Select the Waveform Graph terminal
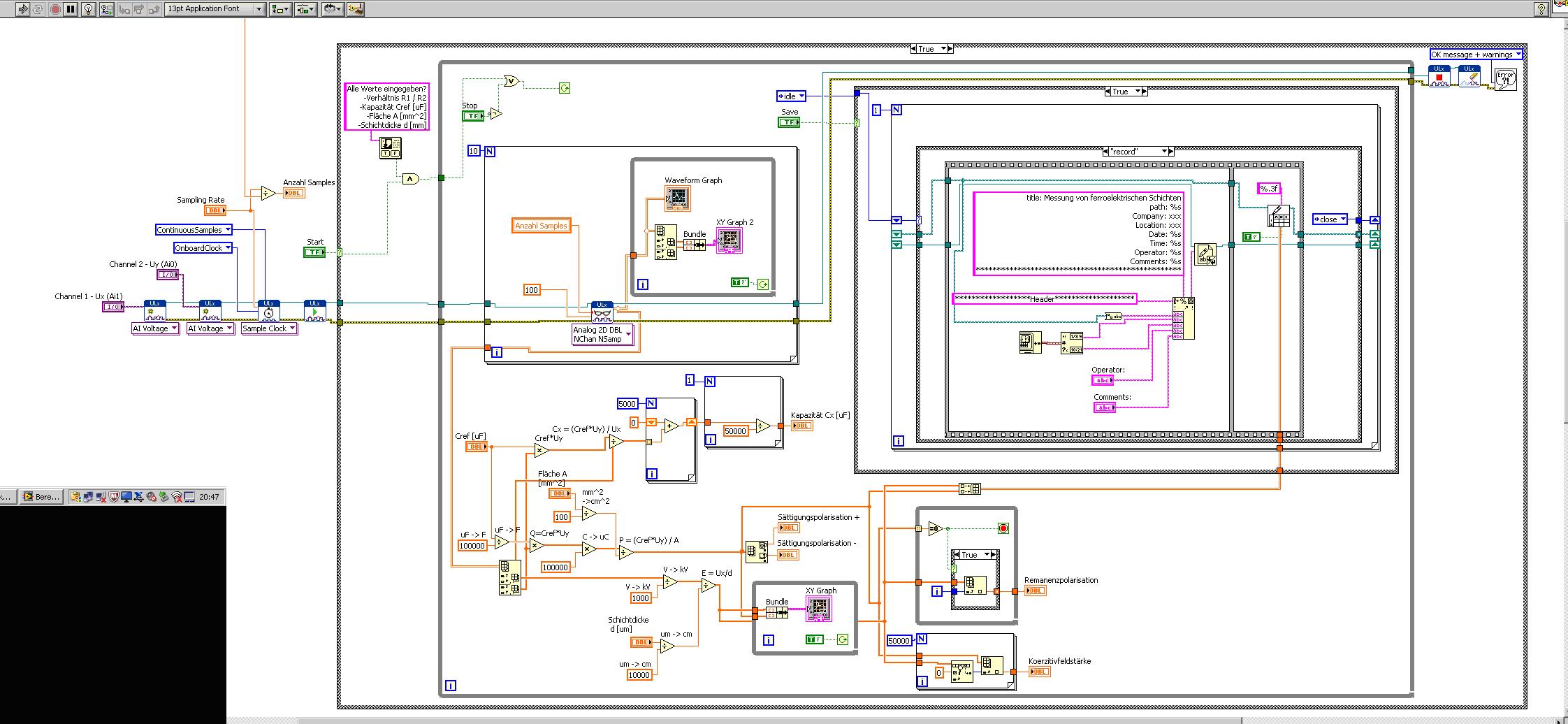The image size is (1568, 724). 678,198
